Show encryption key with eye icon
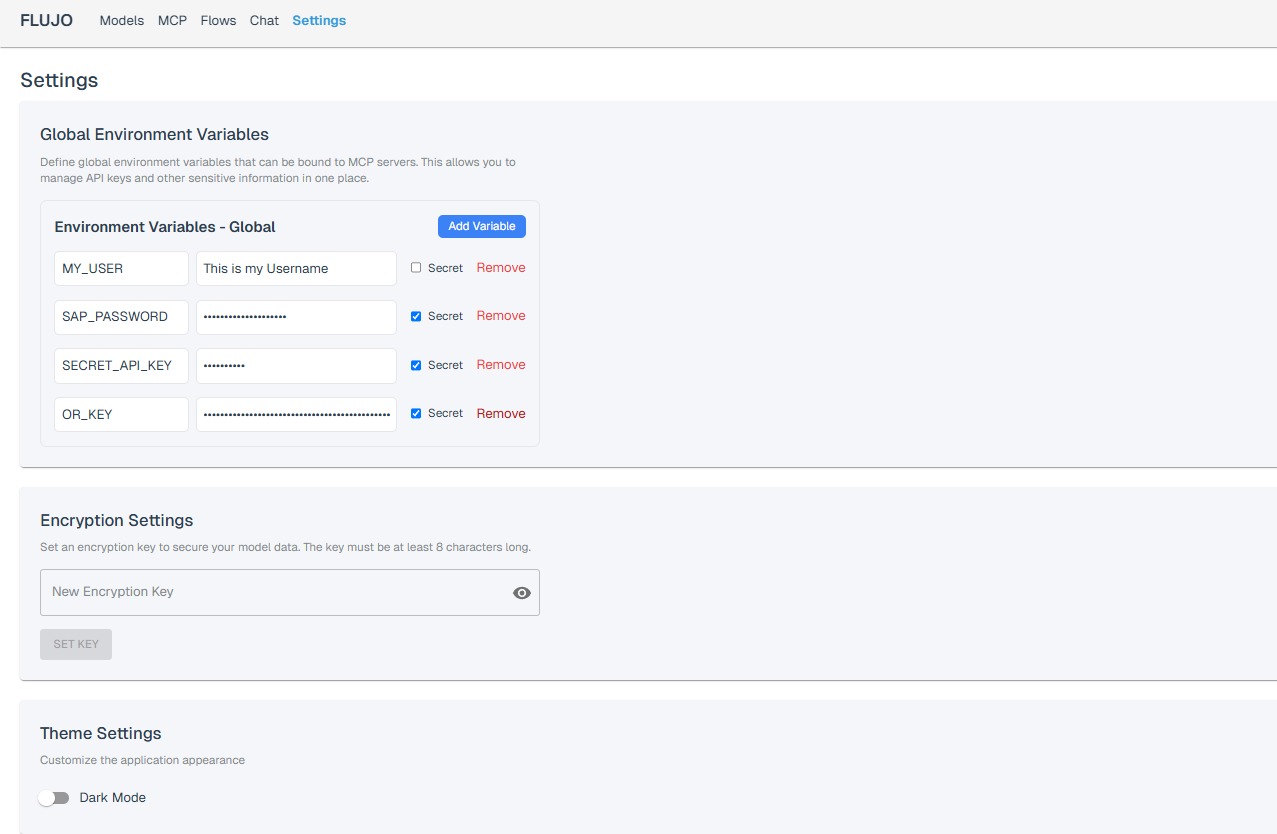Viewport: 1277px width, 834px height. pyautogui.click(x=521, y=593)
